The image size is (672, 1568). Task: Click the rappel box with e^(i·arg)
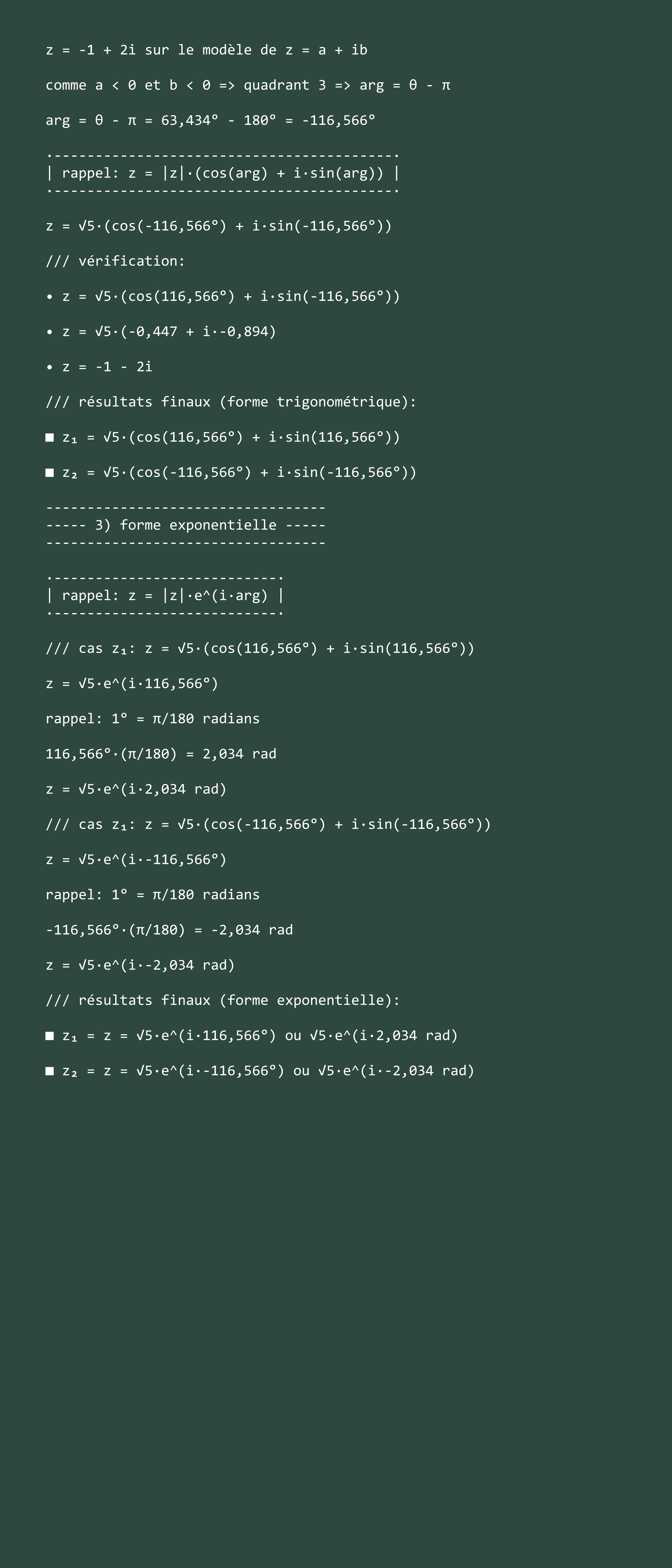tap(165, 595)
